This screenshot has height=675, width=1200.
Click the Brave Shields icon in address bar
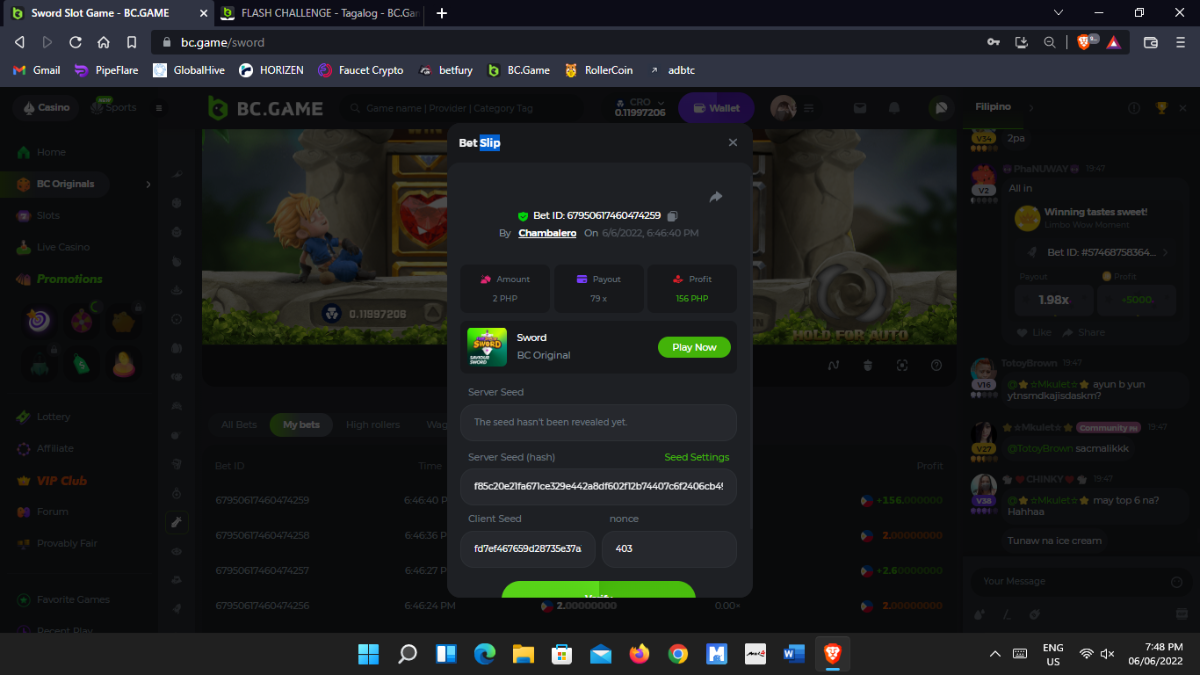(1084, 42)
